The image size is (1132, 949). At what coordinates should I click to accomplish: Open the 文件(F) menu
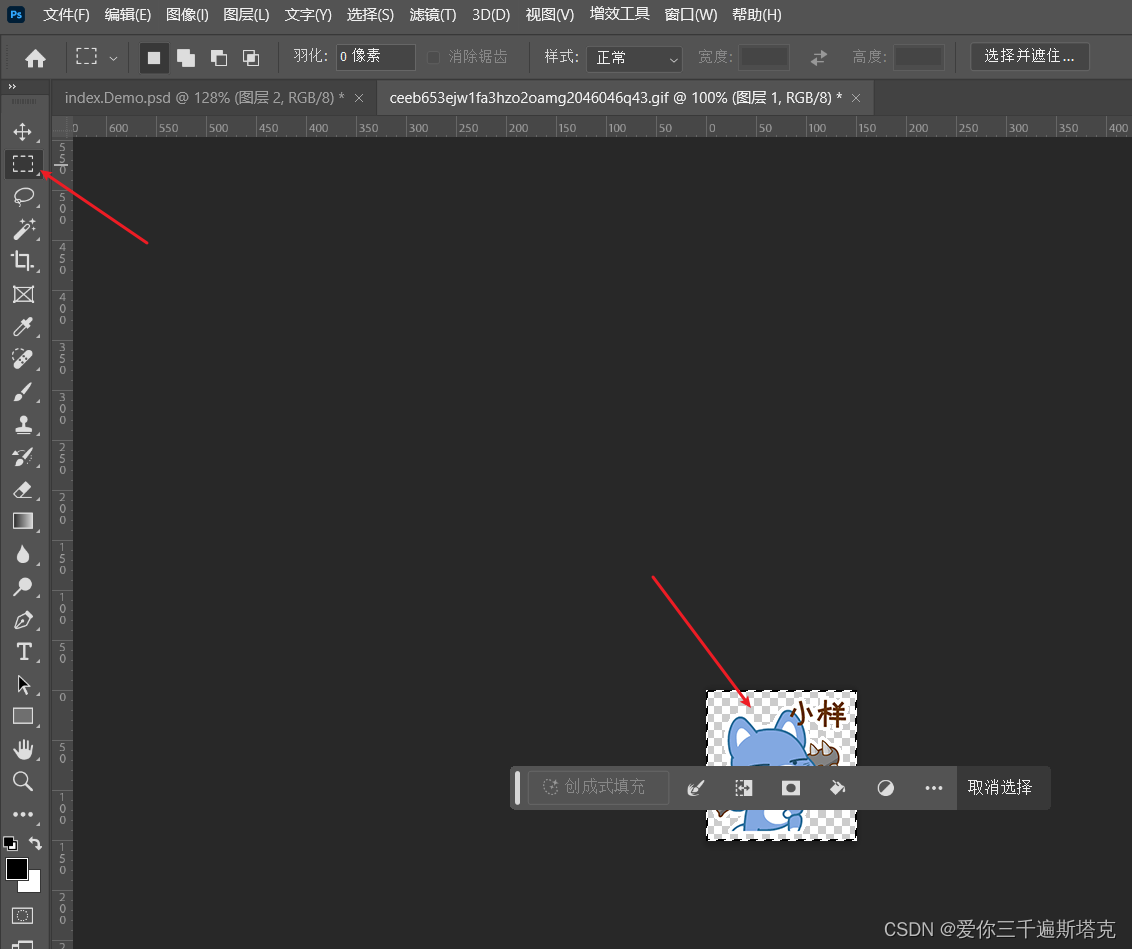point(66,14)
